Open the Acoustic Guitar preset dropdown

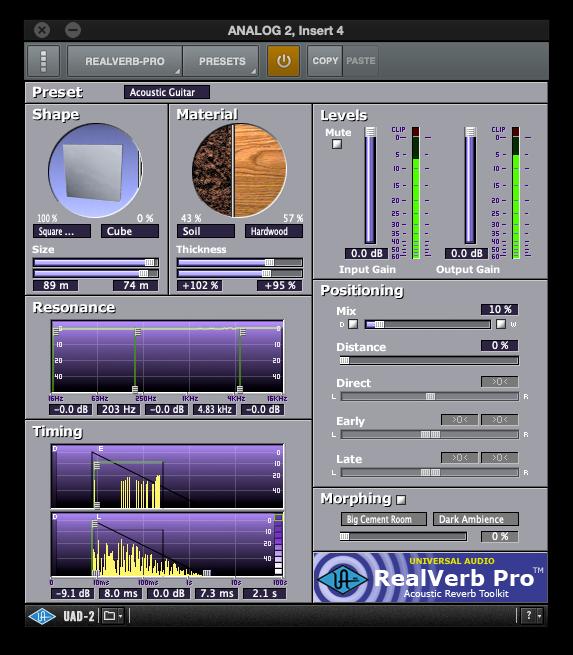(167, 92)
